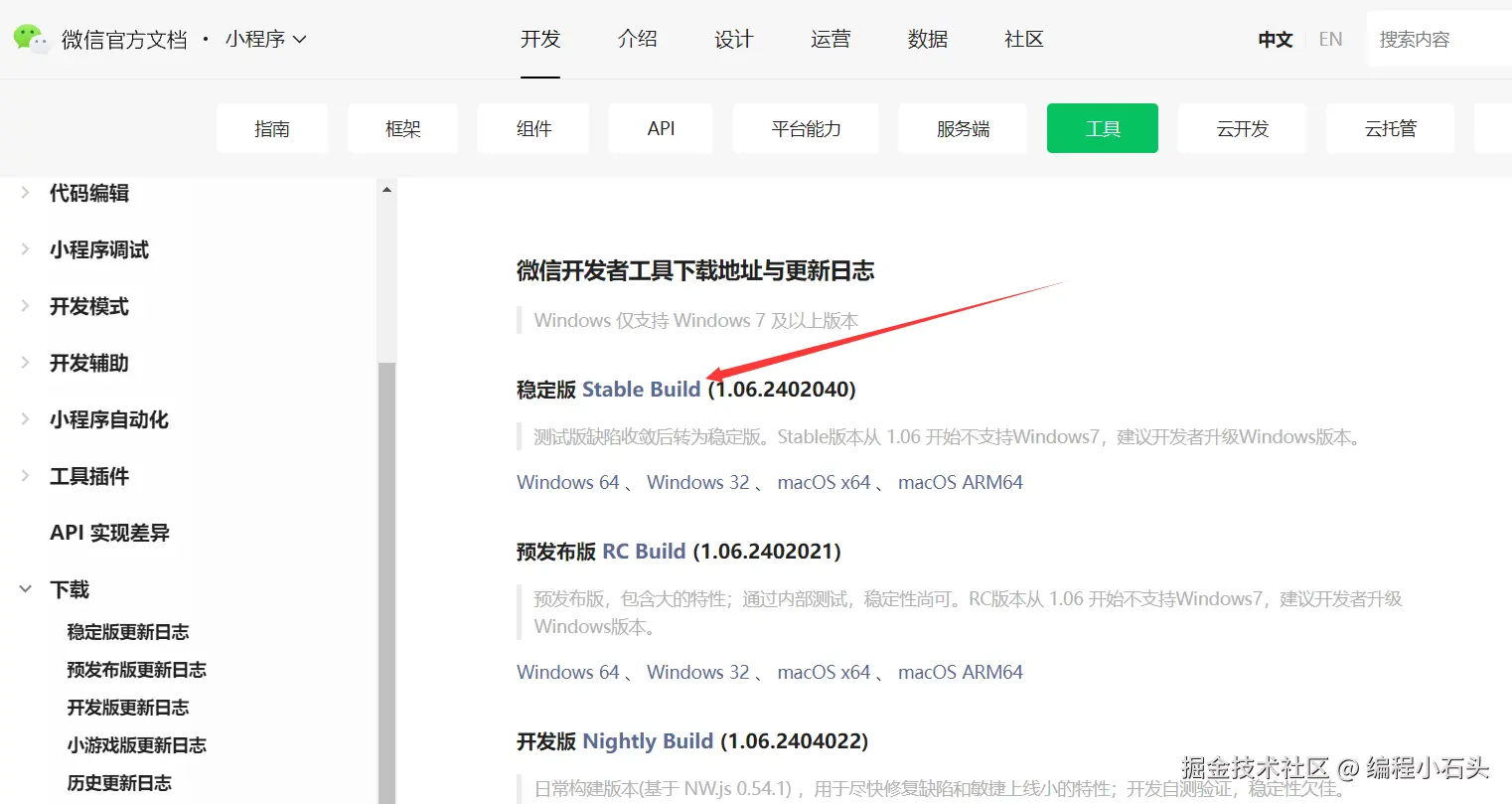Click the 开发模式 sidebar label
The height and width of the screenshot is (804, 1512).
(x=89, y=306)
